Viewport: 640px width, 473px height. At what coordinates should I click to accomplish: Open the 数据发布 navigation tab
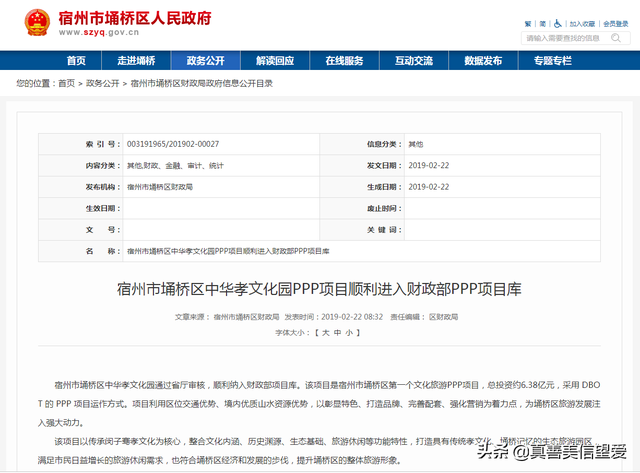[483, 61]
